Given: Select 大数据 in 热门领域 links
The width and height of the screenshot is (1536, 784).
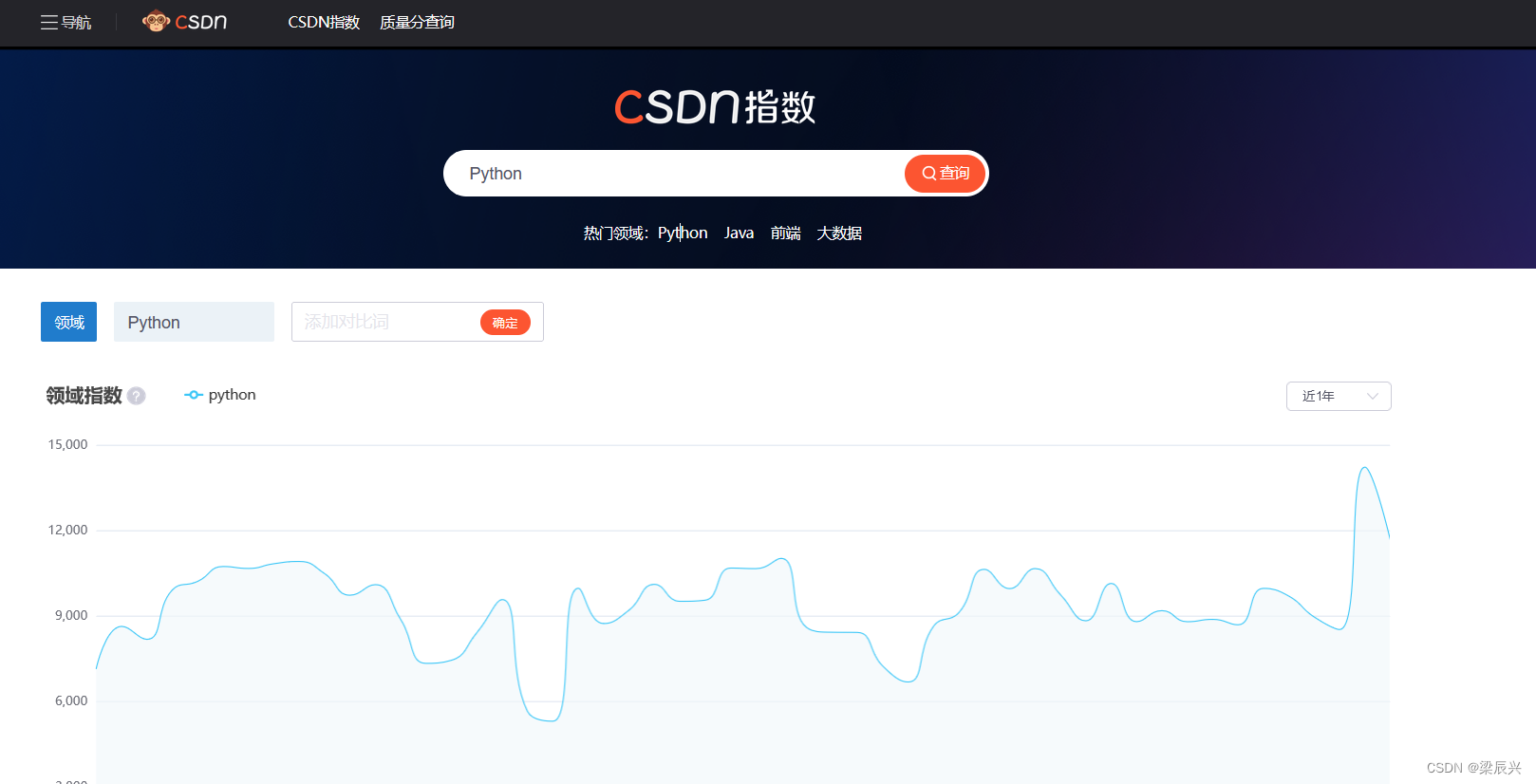Looking at the screenshot, I should click(839, 233).
